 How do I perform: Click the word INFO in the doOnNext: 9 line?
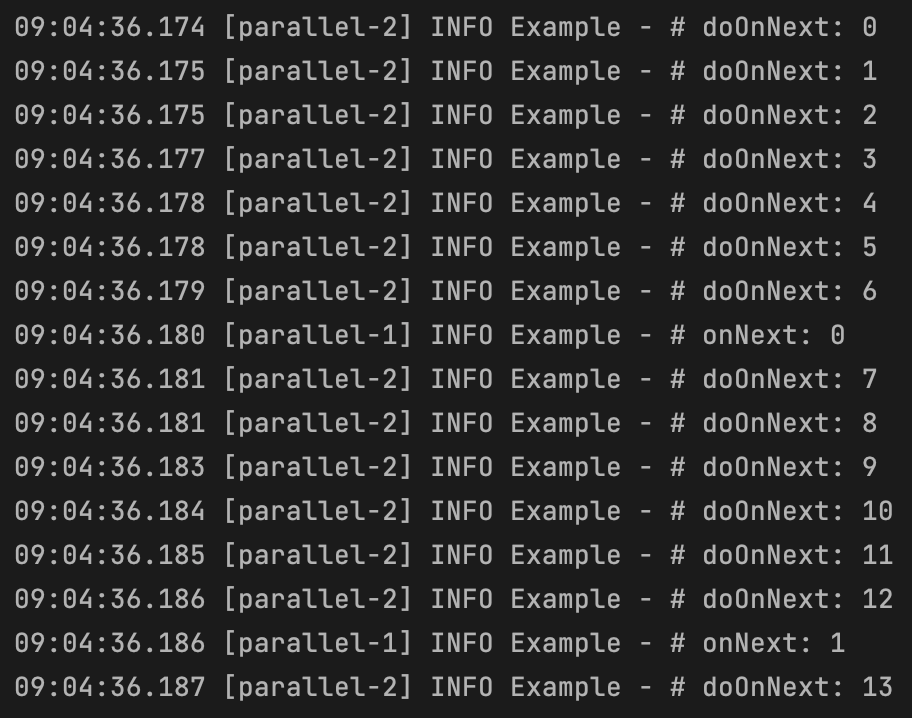pyautogui.click(x=462, y=468)
